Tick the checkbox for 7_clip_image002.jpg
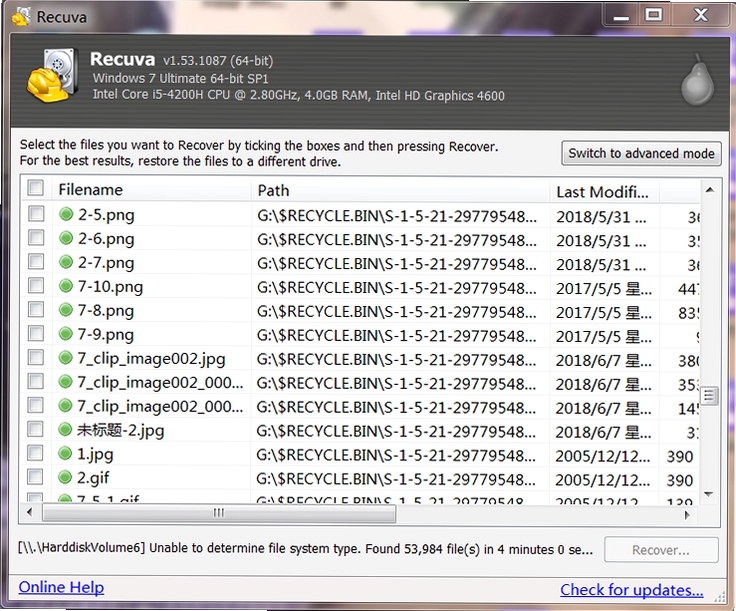This screenshot has height=611, width=736. (x=36, y=357)
